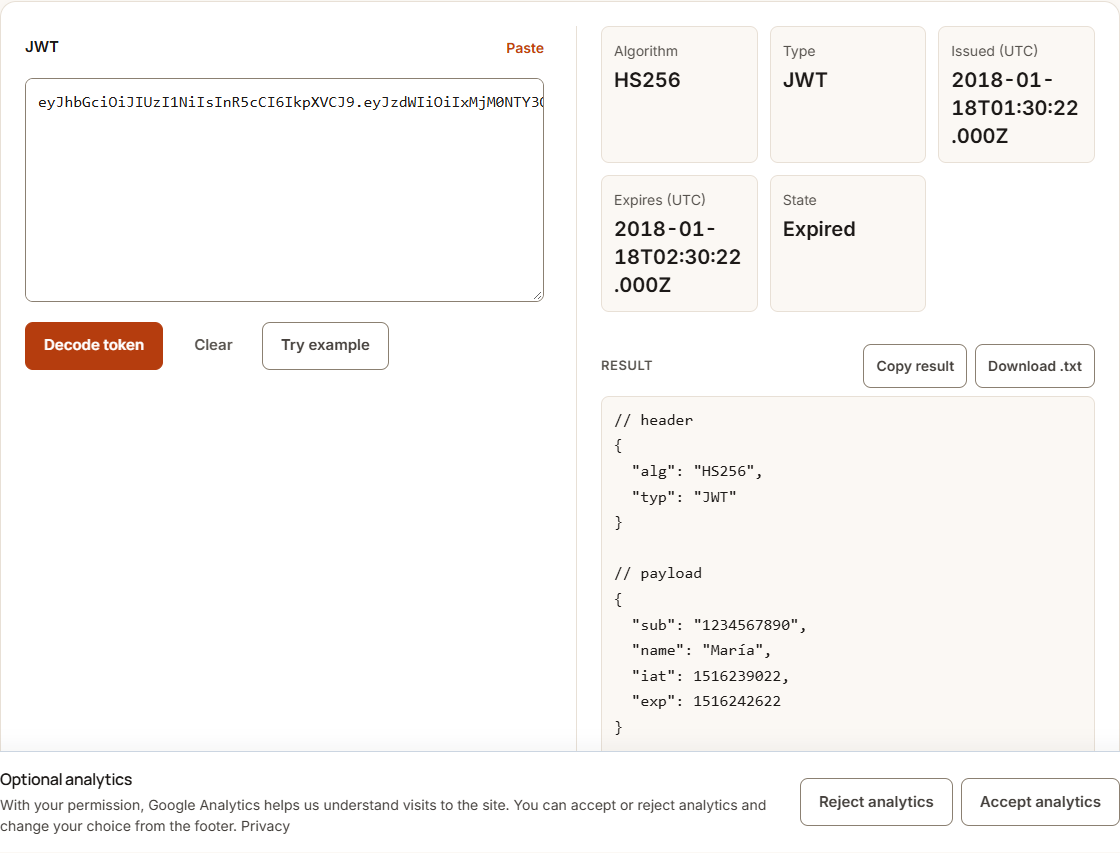Clear the JWT input

click(x=214, y=345)
